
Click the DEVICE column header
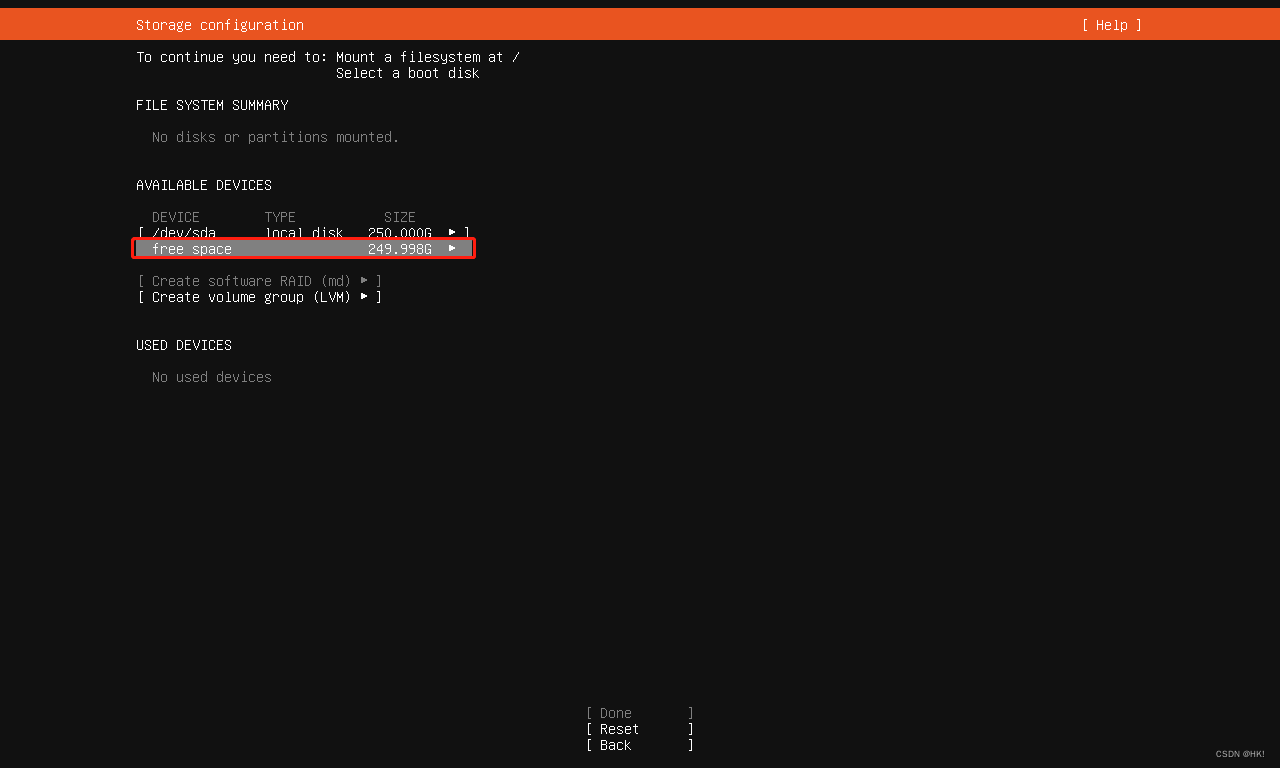(176, 217)
